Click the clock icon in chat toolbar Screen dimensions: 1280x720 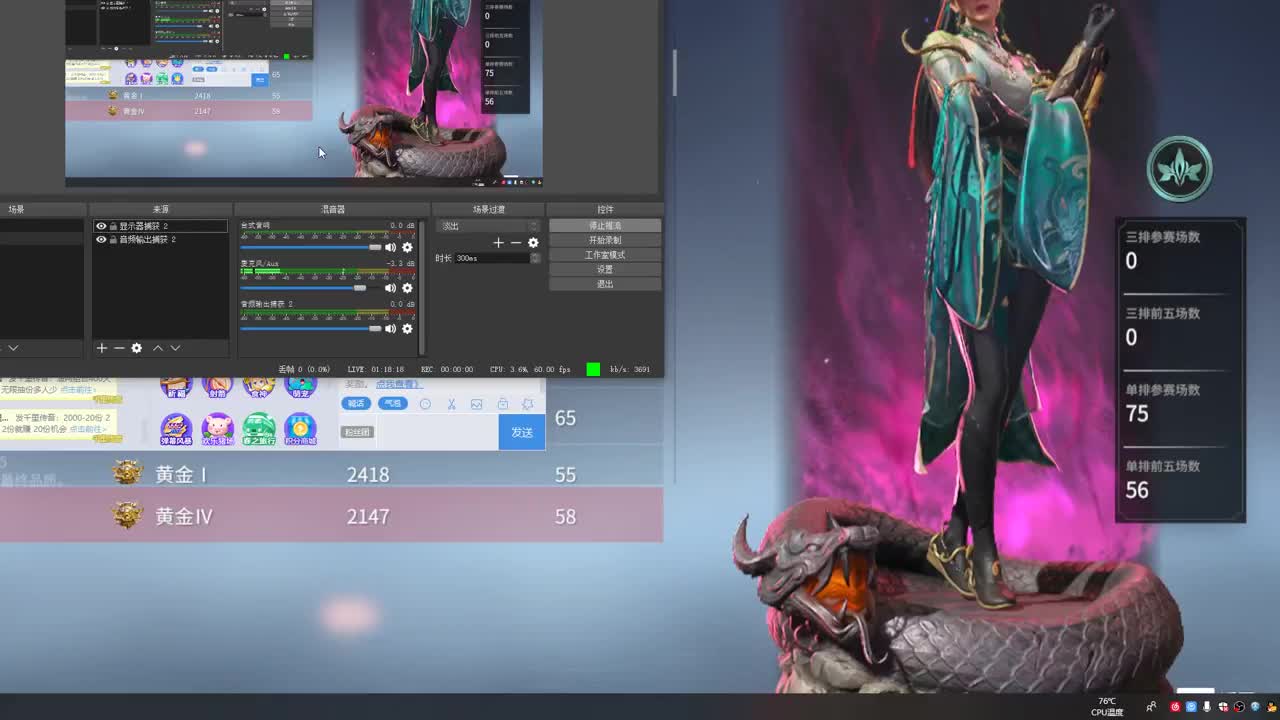425,404
